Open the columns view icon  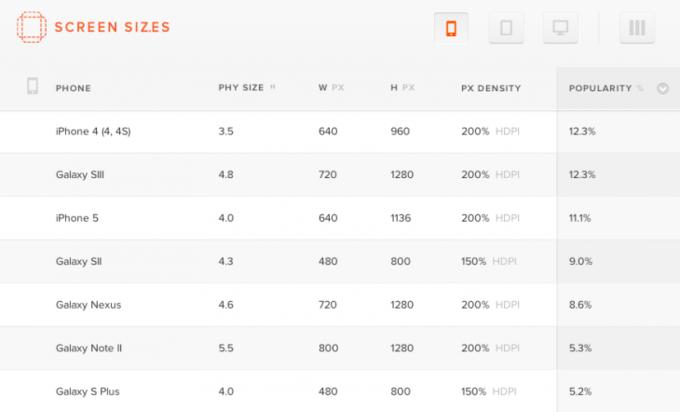pyautogui.click(x=637, y=28)
